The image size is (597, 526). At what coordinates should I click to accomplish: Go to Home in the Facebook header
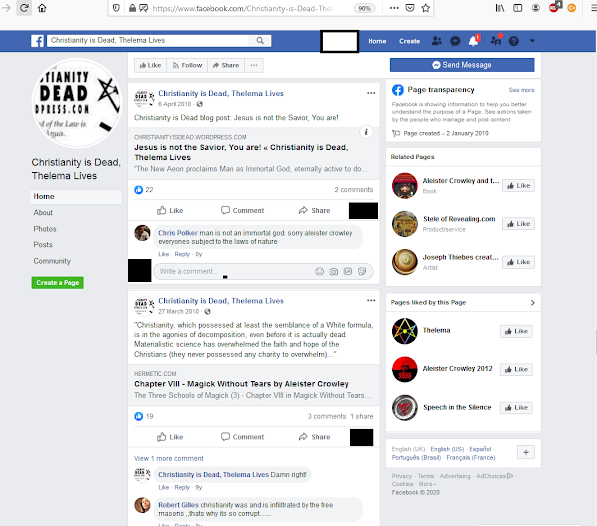[377, 41]
